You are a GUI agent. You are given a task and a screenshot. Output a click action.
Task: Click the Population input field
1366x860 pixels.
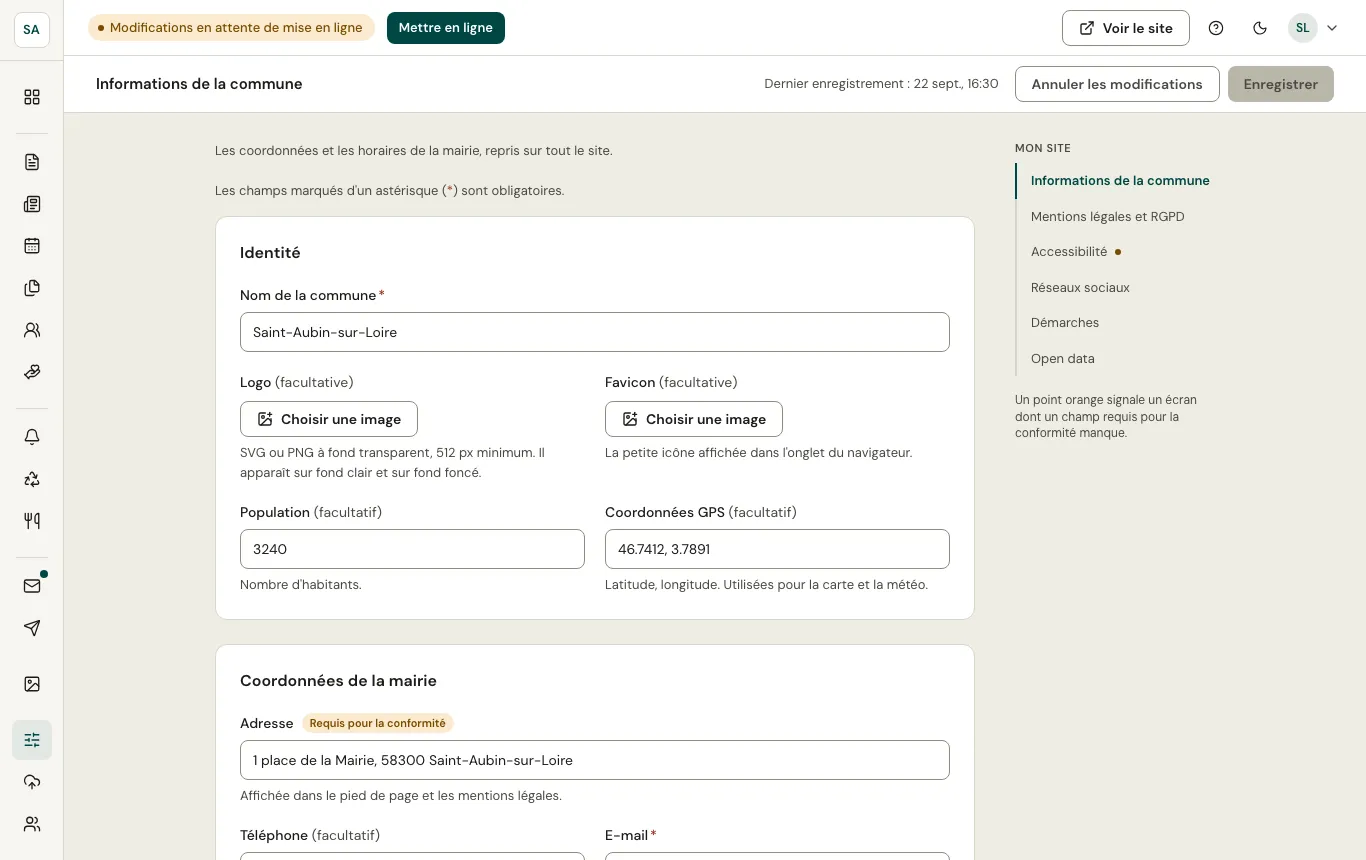click(x=412, y=549)
